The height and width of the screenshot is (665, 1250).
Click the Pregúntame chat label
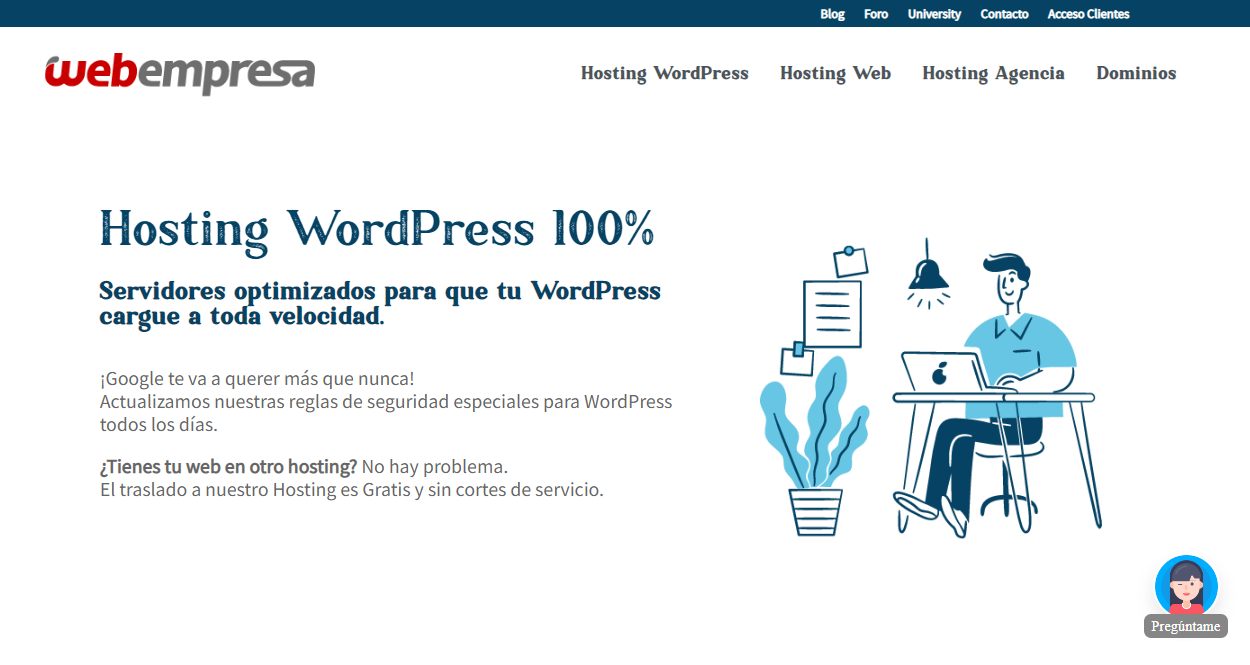coord(1186,627)
